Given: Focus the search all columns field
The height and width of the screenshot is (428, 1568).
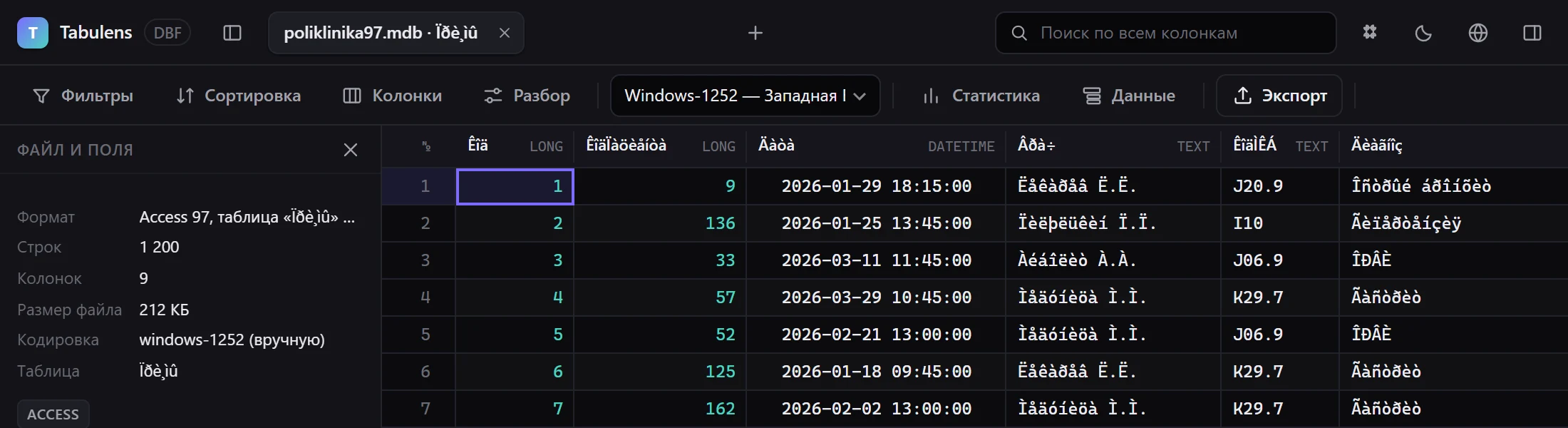Looking at the screenshot, I should [x=1166, y=33].
